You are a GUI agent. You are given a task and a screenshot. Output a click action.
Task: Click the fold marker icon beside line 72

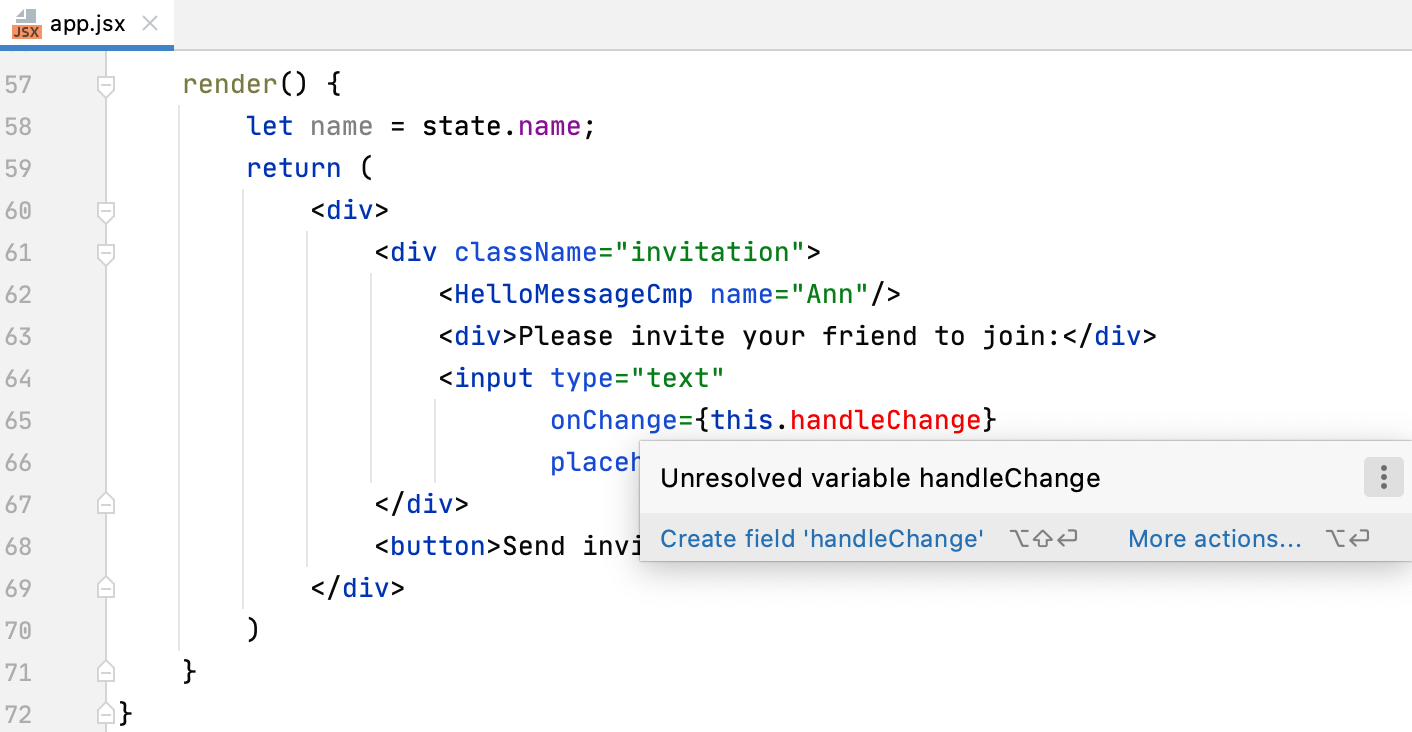tap(105, 714)
